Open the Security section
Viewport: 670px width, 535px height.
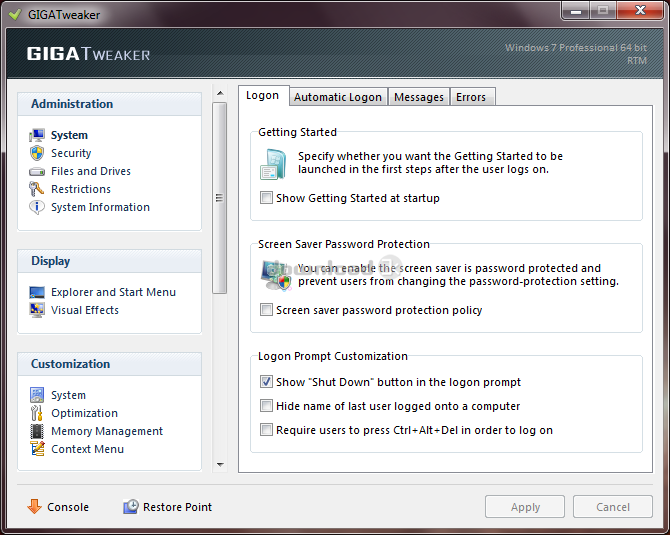tap(71, 153)
